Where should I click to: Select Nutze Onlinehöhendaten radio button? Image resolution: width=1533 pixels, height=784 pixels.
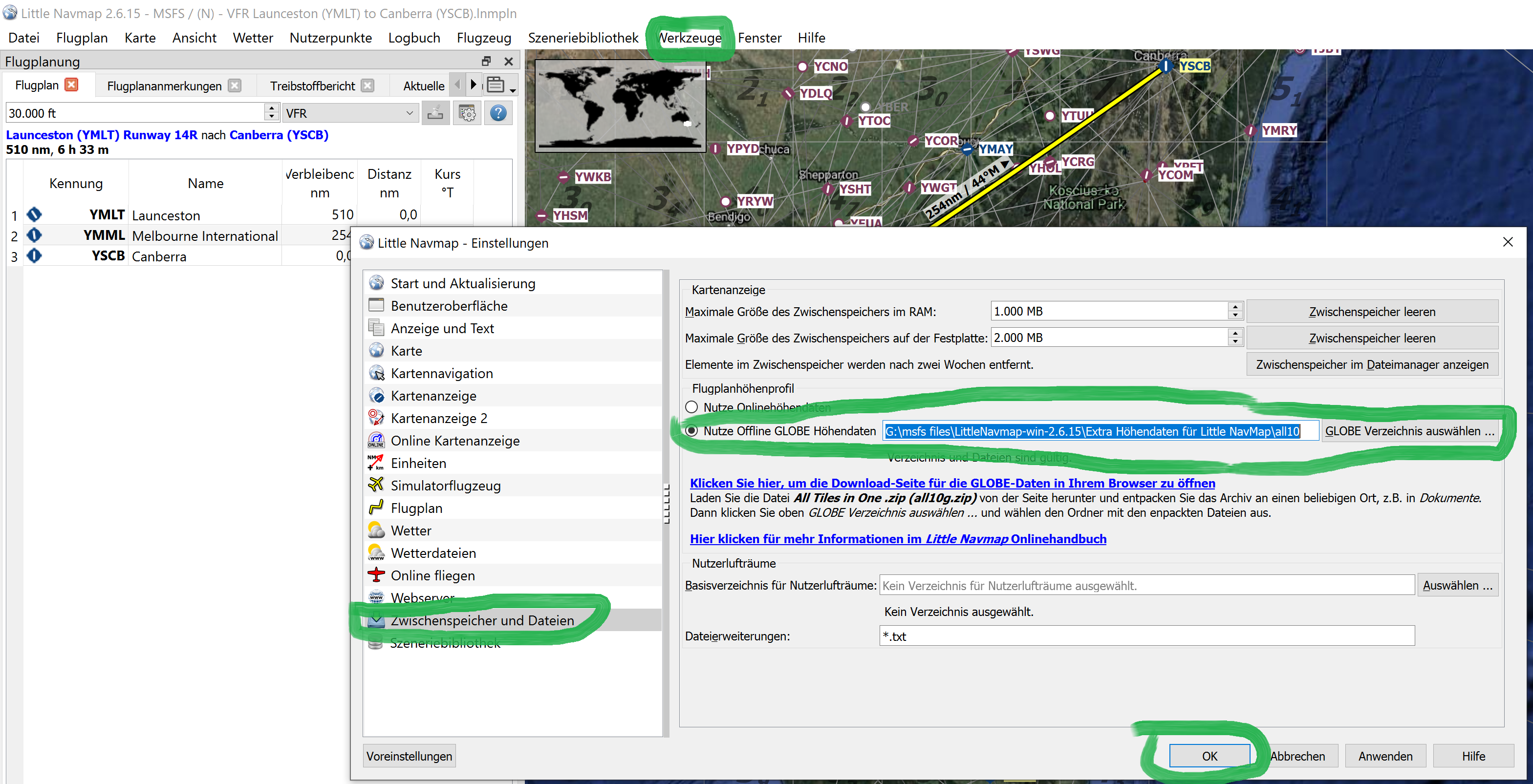[x=691, y=407]
